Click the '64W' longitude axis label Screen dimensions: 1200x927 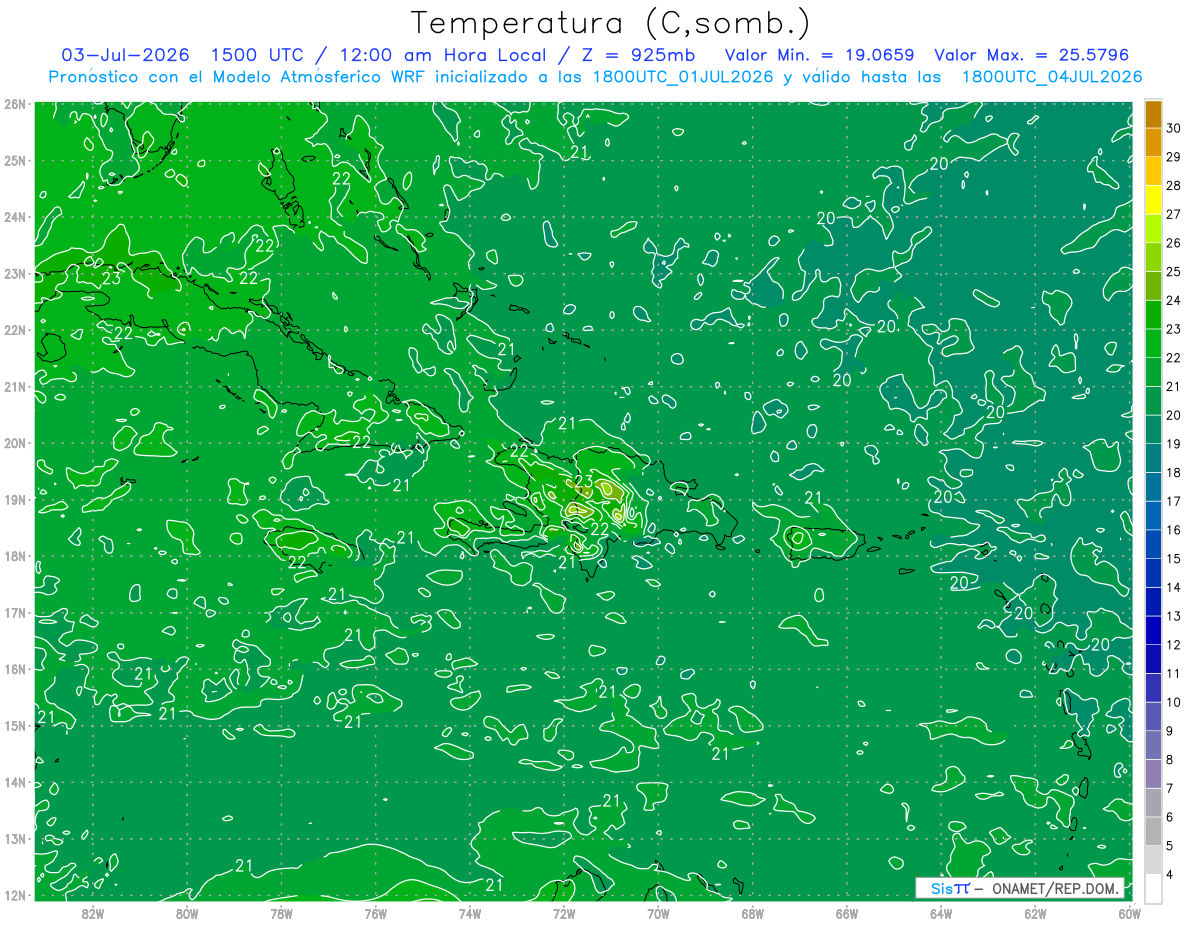coord(941,913)
